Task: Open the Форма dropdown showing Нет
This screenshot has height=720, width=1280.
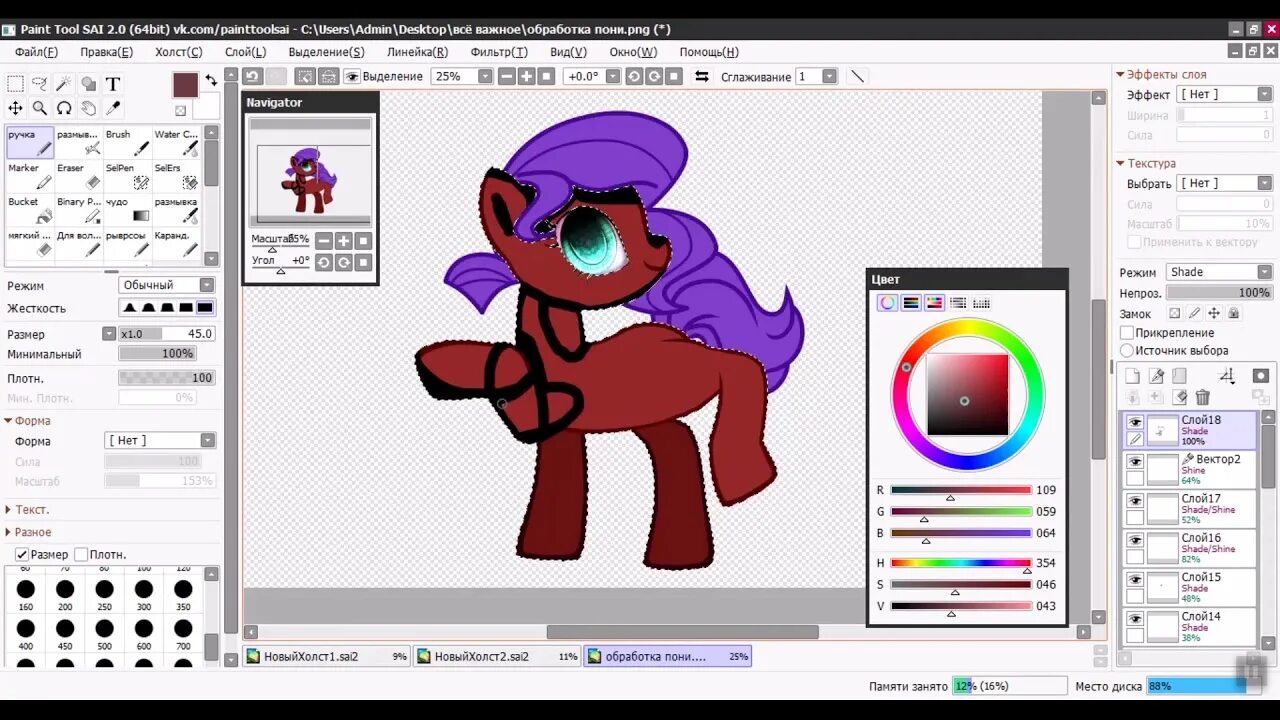Action: tap(160, 440)
